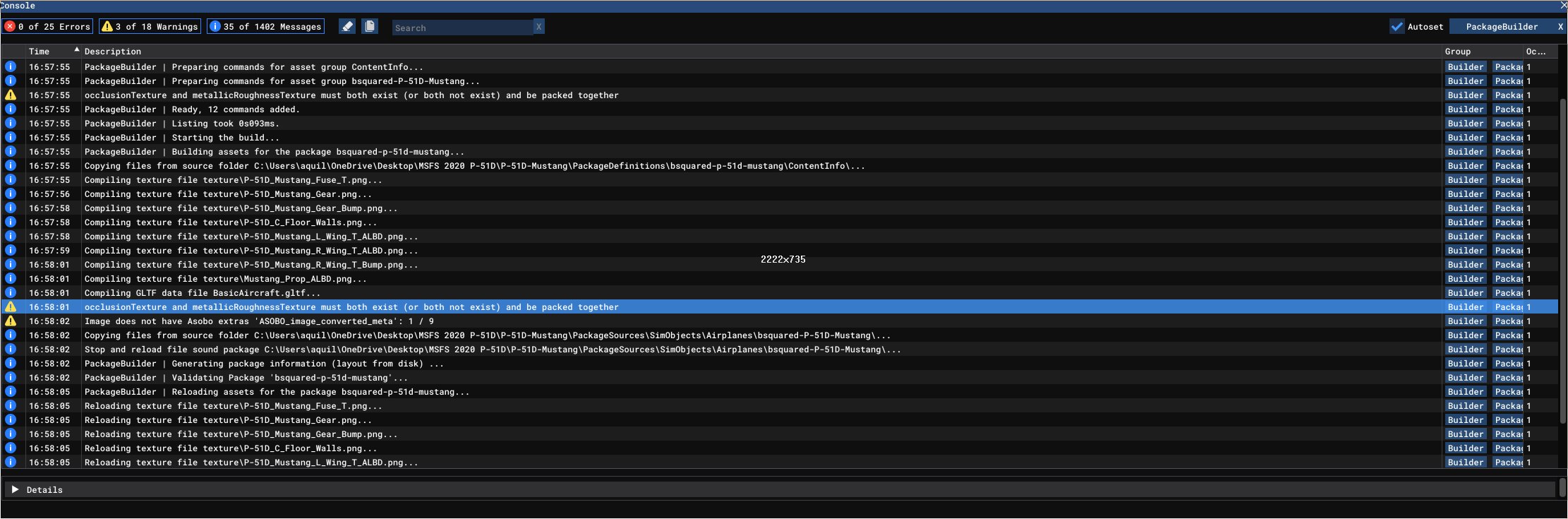
Task: Remove the PackageBuilder filter tag with X
Action: pyautogui.click(x=1560, y=27)
